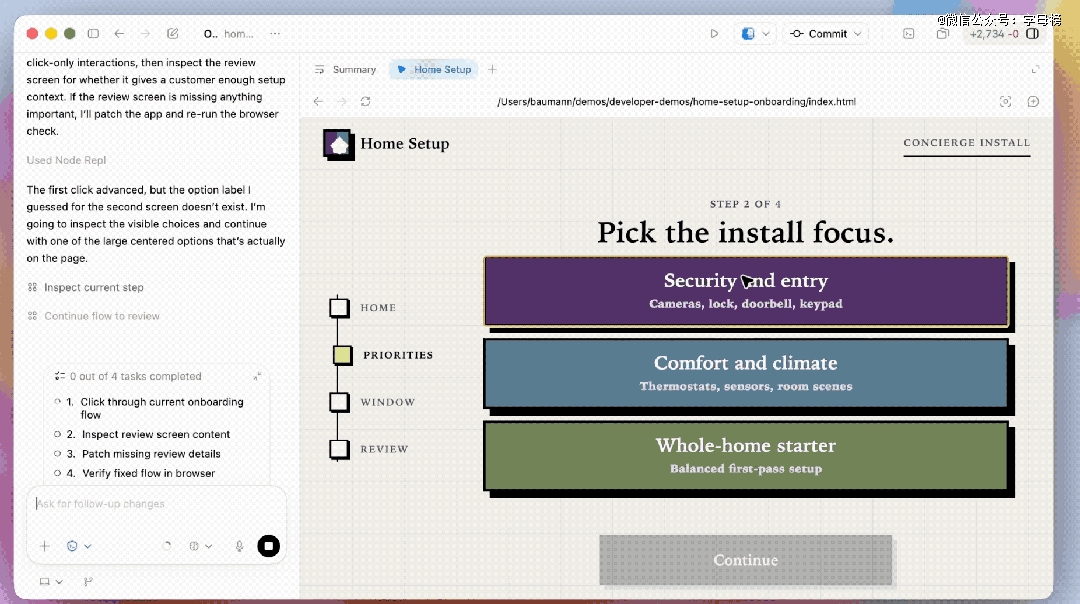1080x604 pixels.
Task: Reload the preview with the refresh icon
Action: coord(366,101)
